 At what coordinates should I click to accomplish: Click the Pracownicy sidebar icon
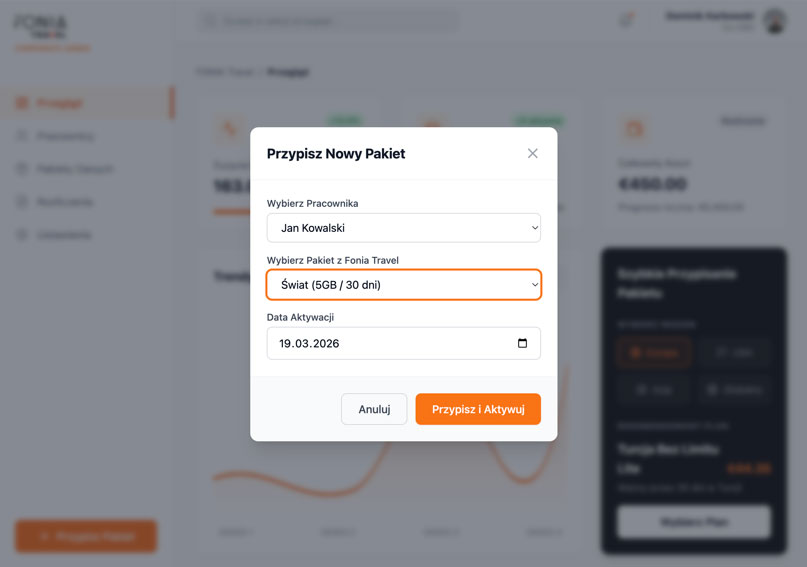click(x=22, y=136)
